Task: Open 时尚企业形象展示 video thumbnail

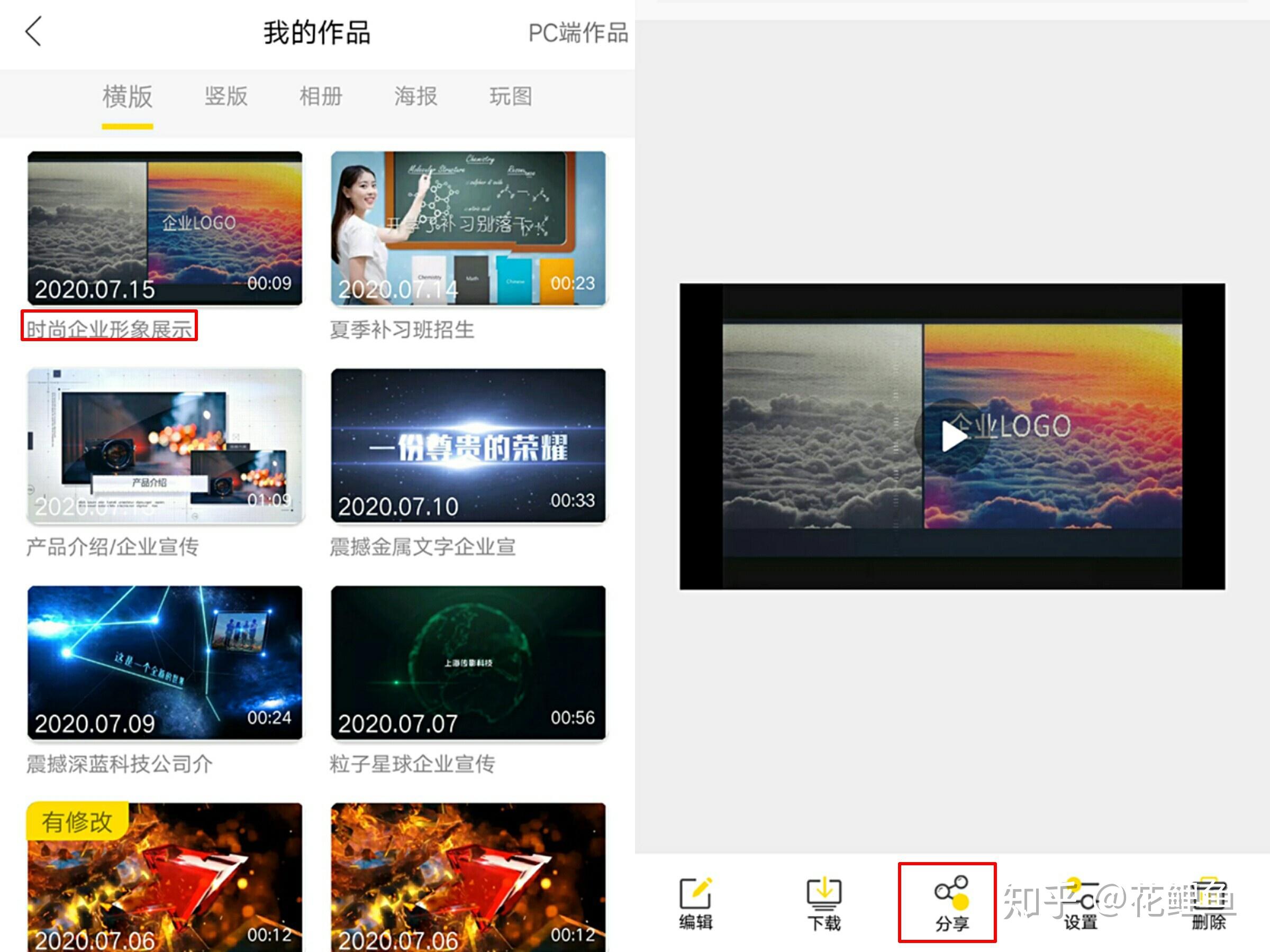Action: point(165,228)
